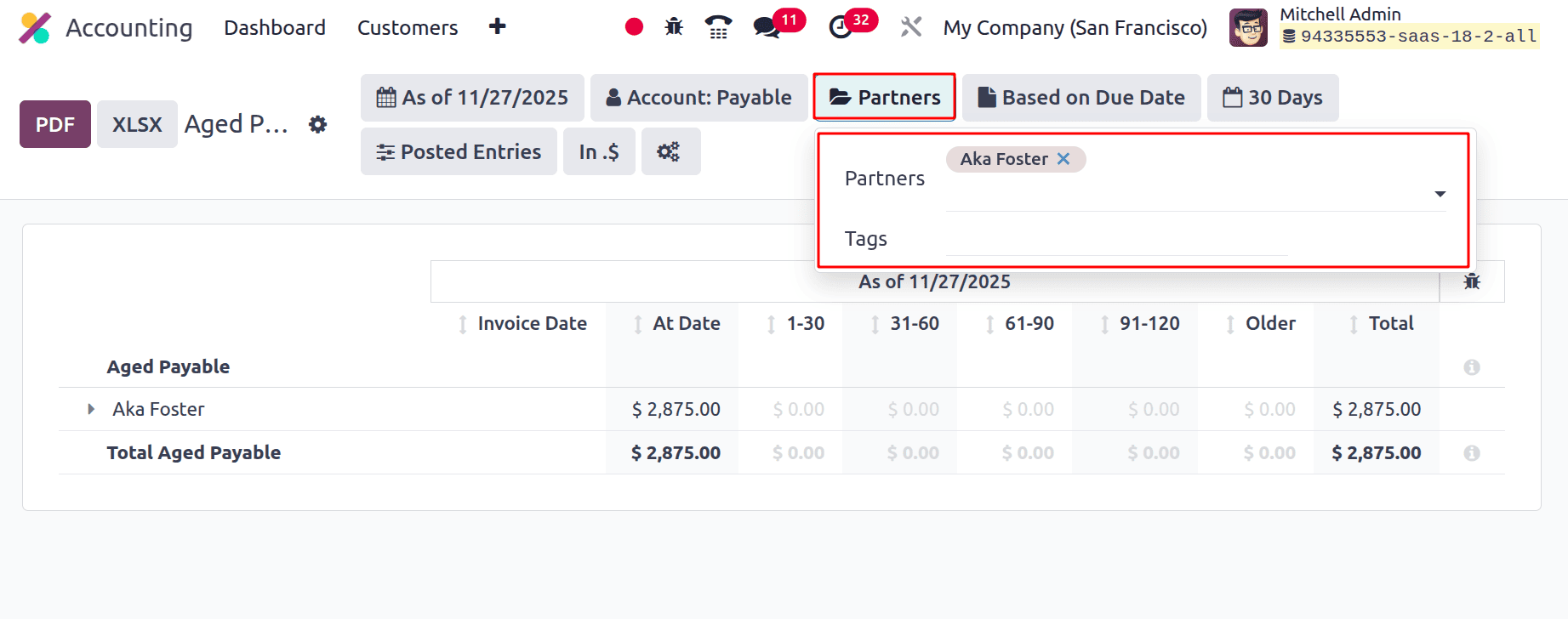Screen dimensions: 1568x619
Task: Open the debug bug icon in navbar
Action: [674, 27]
